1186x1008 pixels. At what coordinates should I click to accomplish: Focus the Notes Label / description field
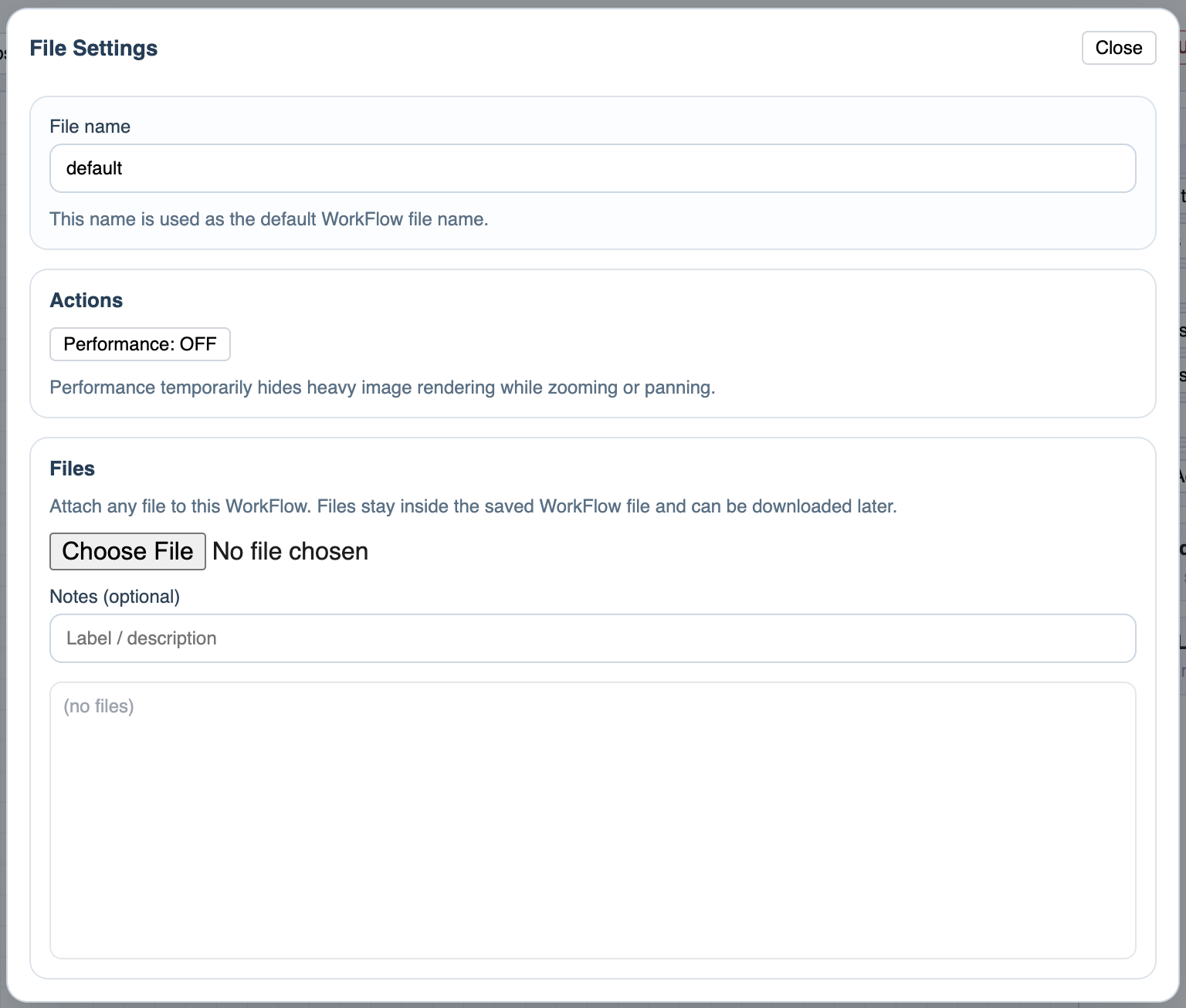592,638
